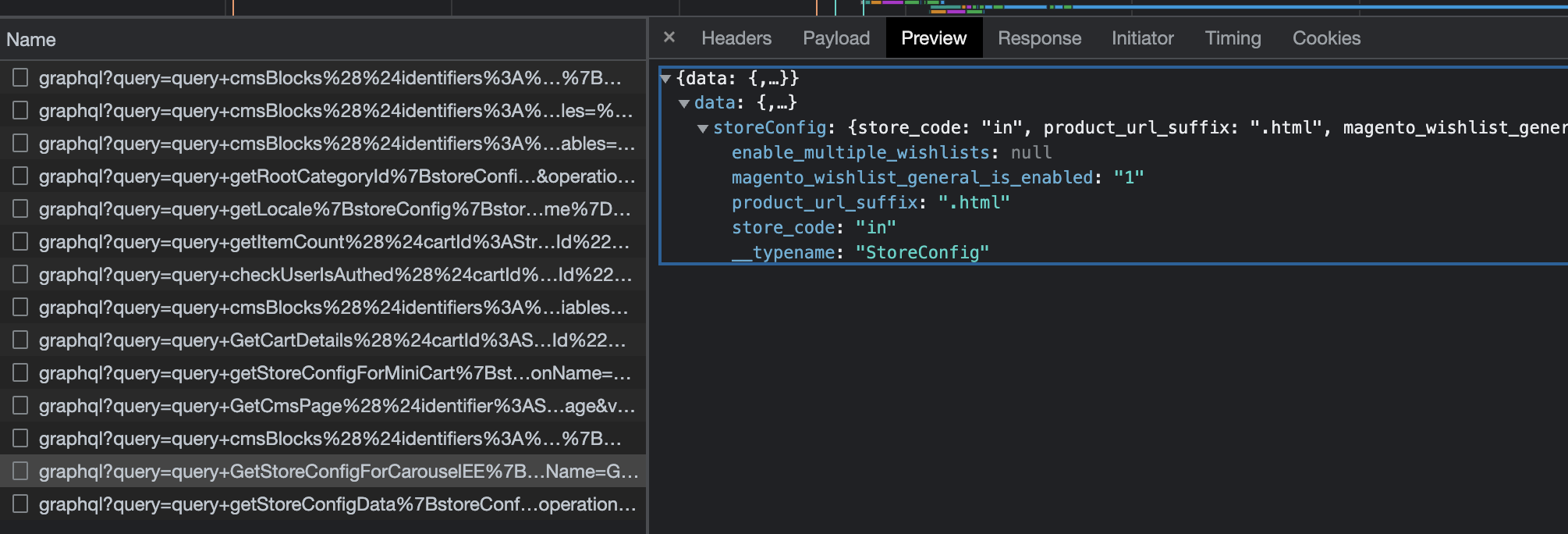Check the cmsBlocks …les=%… request checkbox
Viewport: 1568px width, 534px height.
coord(20,110)
